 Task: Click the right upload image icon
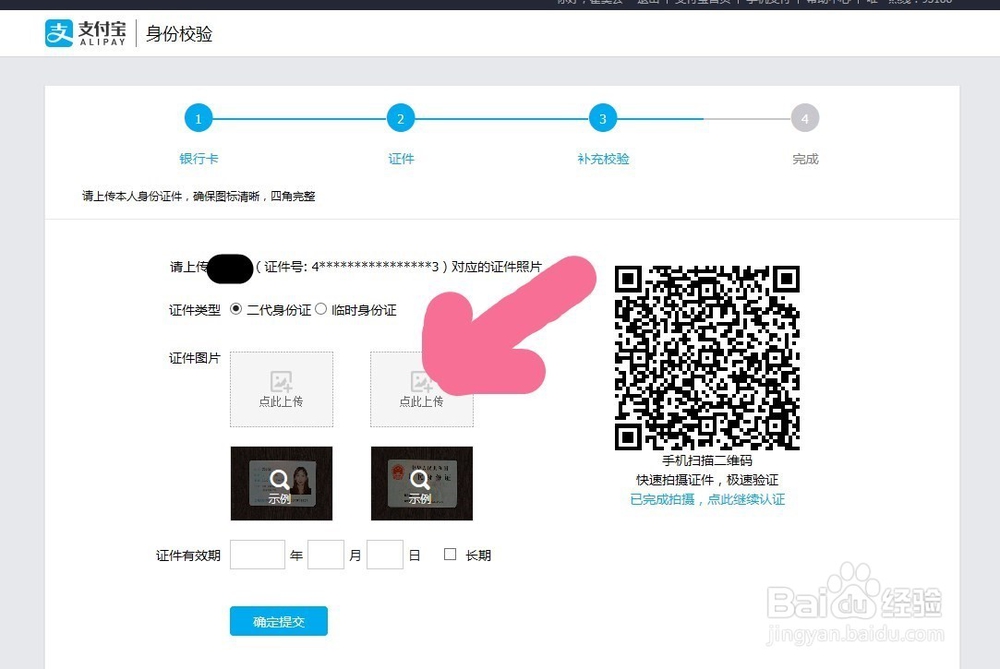tap(421, 379)
